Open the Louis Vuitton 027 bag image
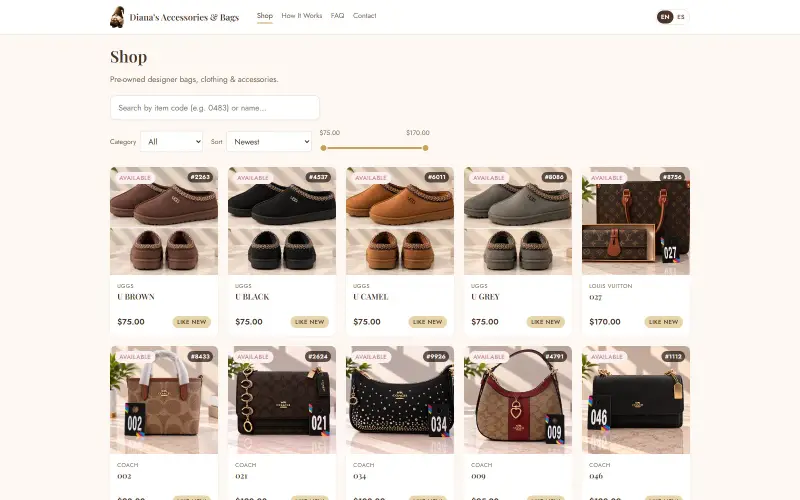Image resolution: width=800 pixels, height=500 pixels. [x=636, y=221]
